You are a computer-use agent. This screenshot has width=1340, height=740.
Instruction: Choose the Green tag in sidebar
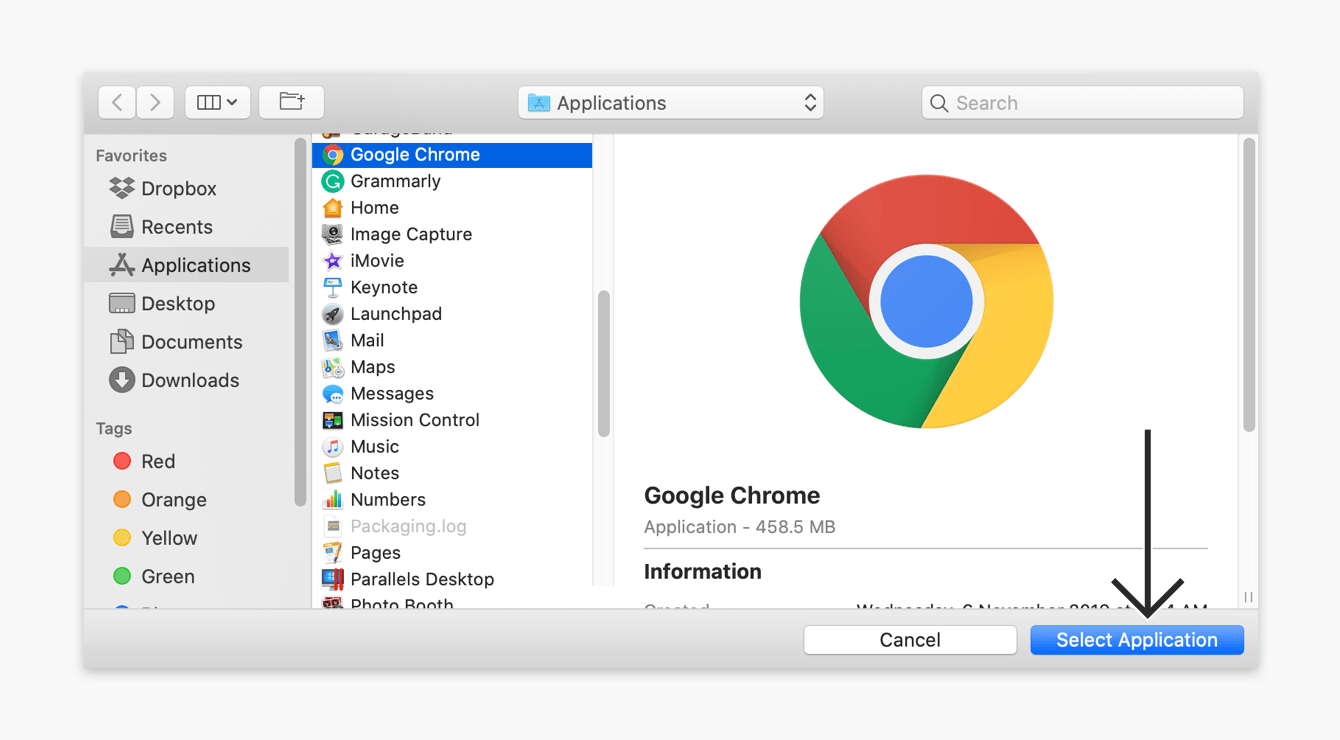167,577
